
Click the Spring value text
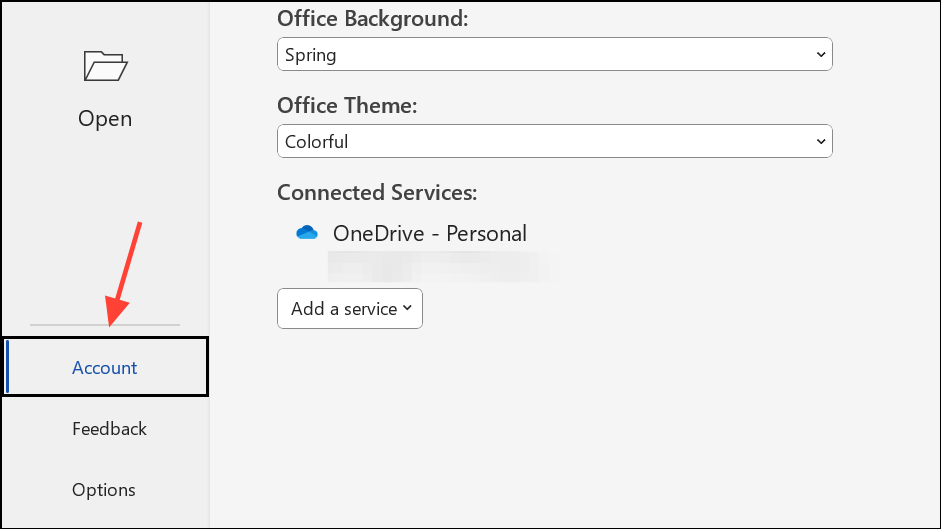click(310, 55)
